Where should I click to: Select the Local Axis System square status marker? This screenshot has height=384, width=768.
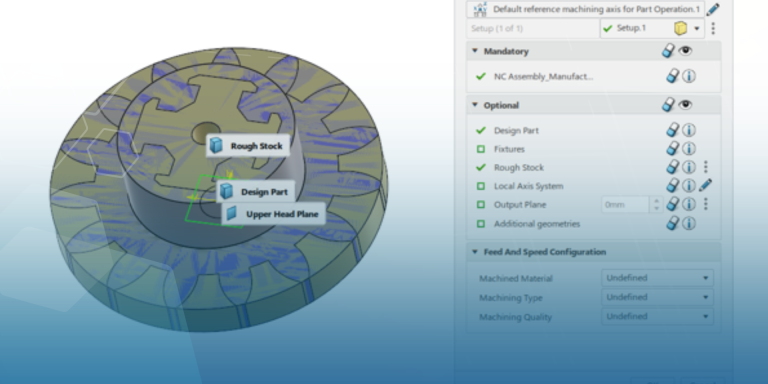point(481,186)
